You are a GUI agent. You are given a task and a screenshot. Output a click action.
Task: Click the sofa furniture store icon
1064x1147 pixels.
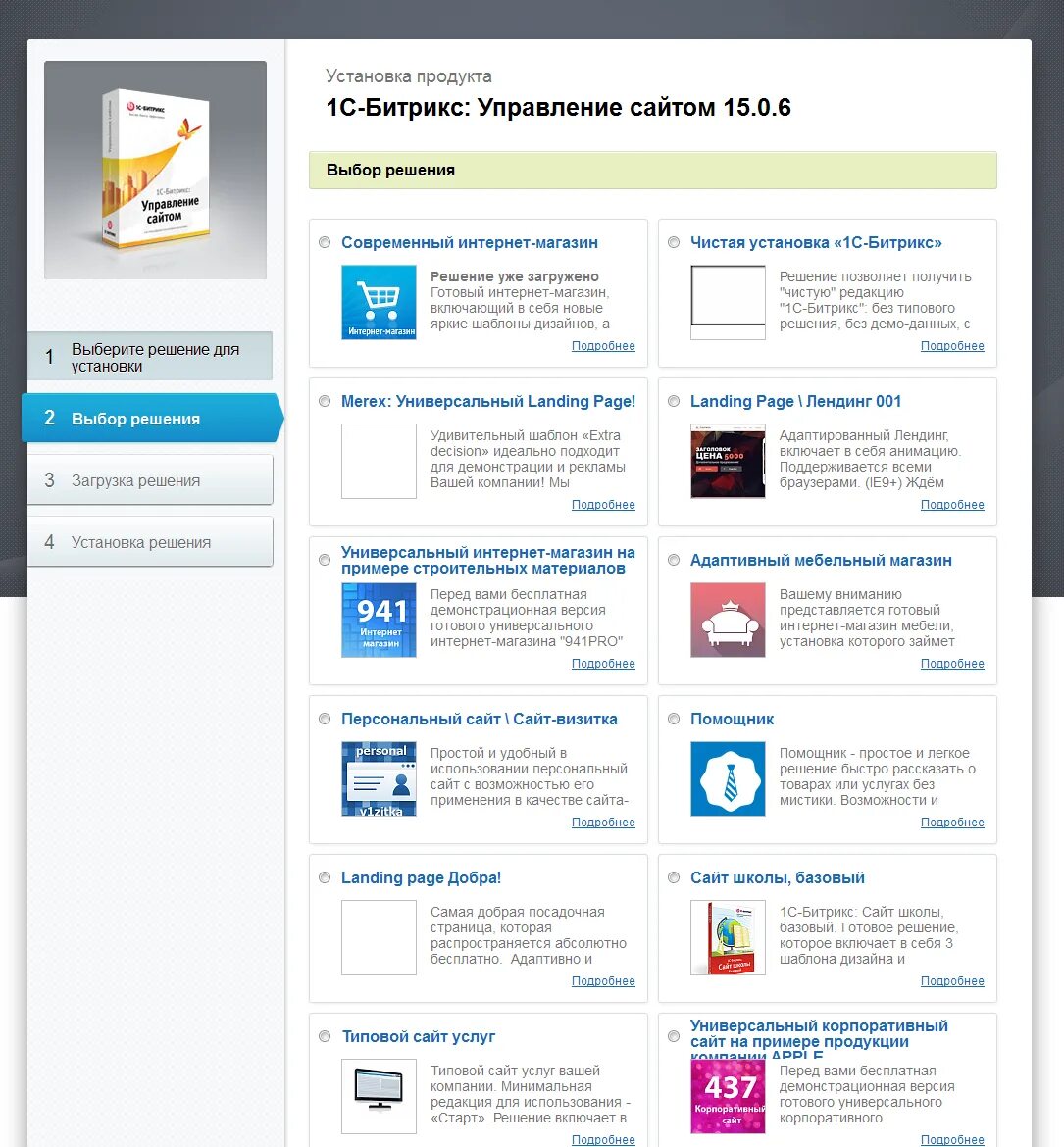728,620
